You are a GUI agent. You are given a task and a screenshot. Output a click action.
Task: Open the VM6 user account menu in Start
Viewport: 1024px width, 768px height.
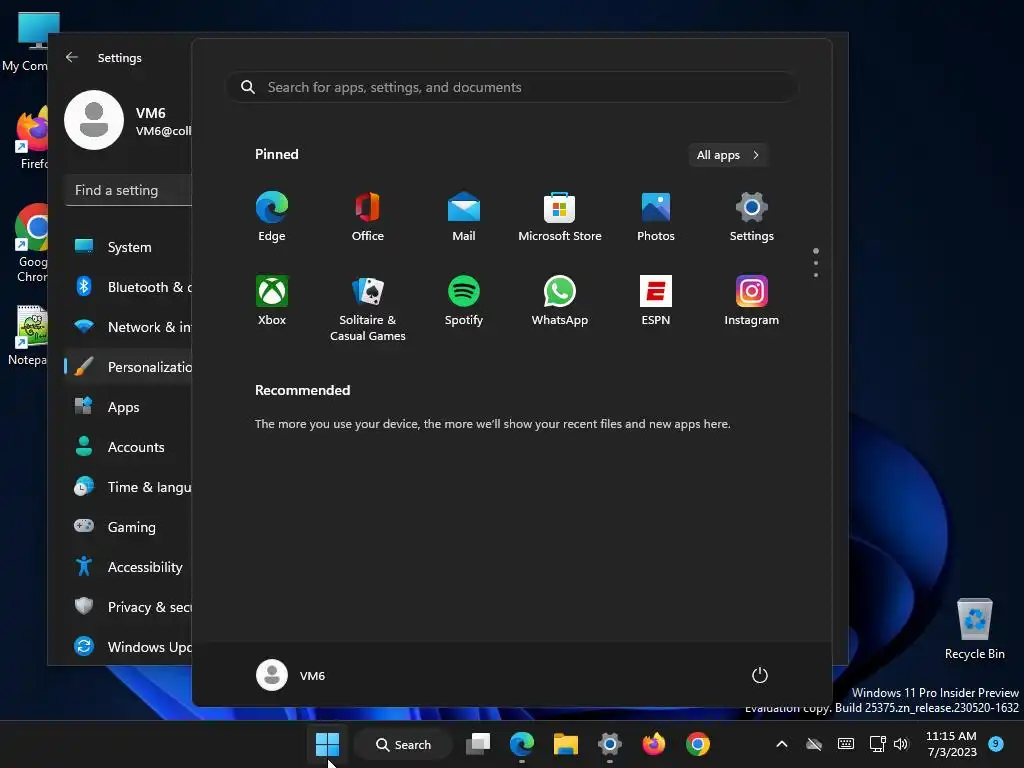pyautogui.click(x=291, y=675)
